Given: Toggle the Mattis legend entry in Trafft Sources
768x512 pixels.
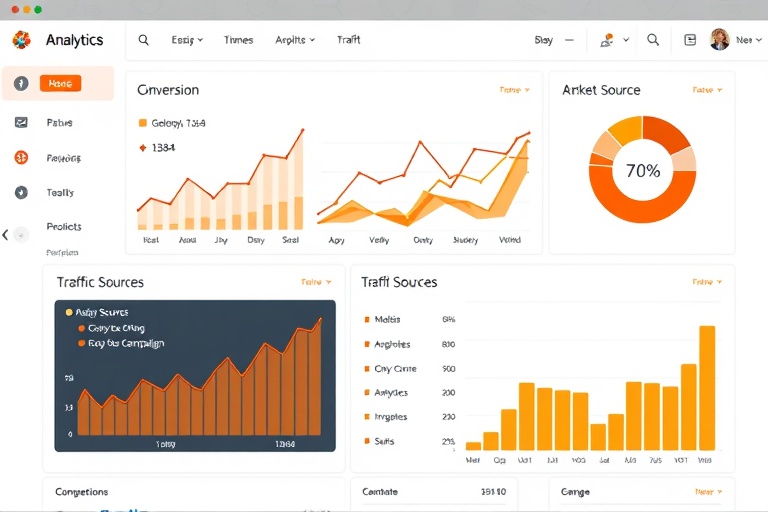Looking at the screenshot, I should click(x=367, y=320).
